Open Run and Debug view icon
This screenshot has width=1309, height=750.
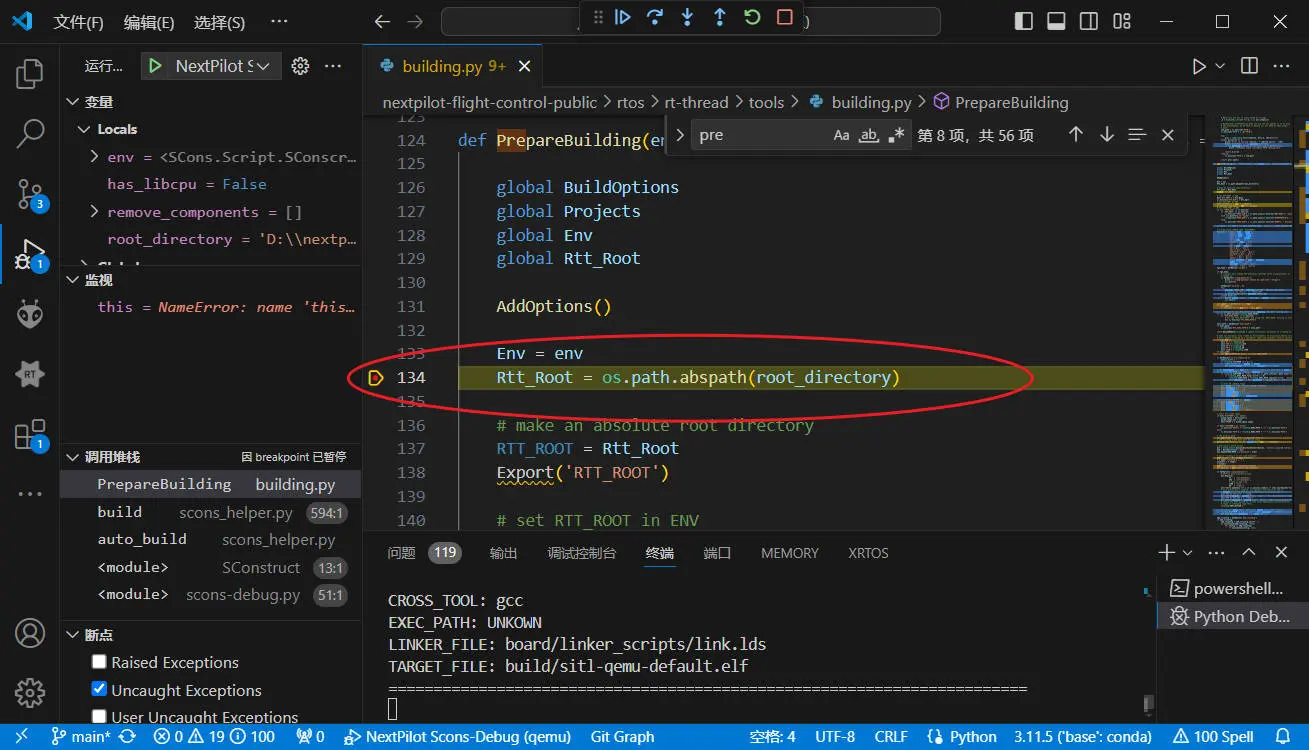[x=30, y=254]
